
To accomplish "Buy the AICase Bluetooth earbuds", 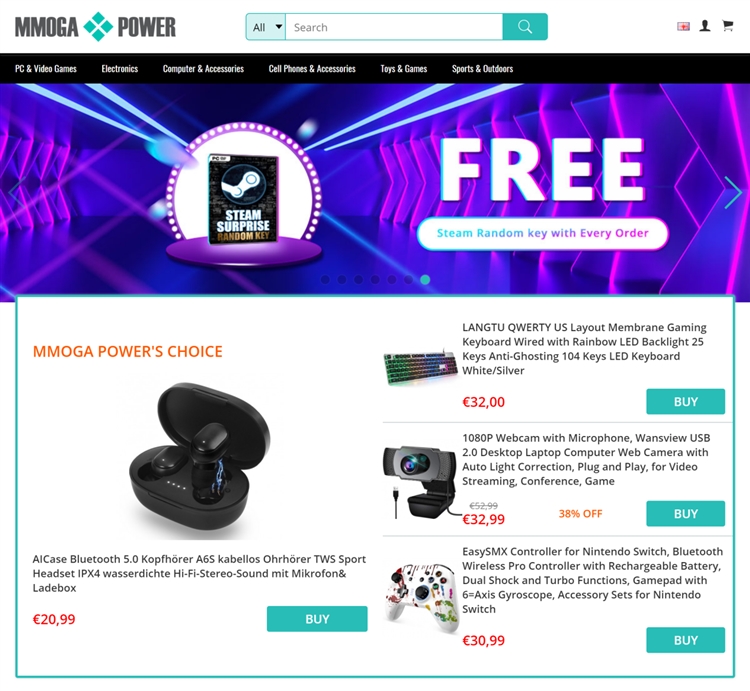I will [x=317, y=619].
